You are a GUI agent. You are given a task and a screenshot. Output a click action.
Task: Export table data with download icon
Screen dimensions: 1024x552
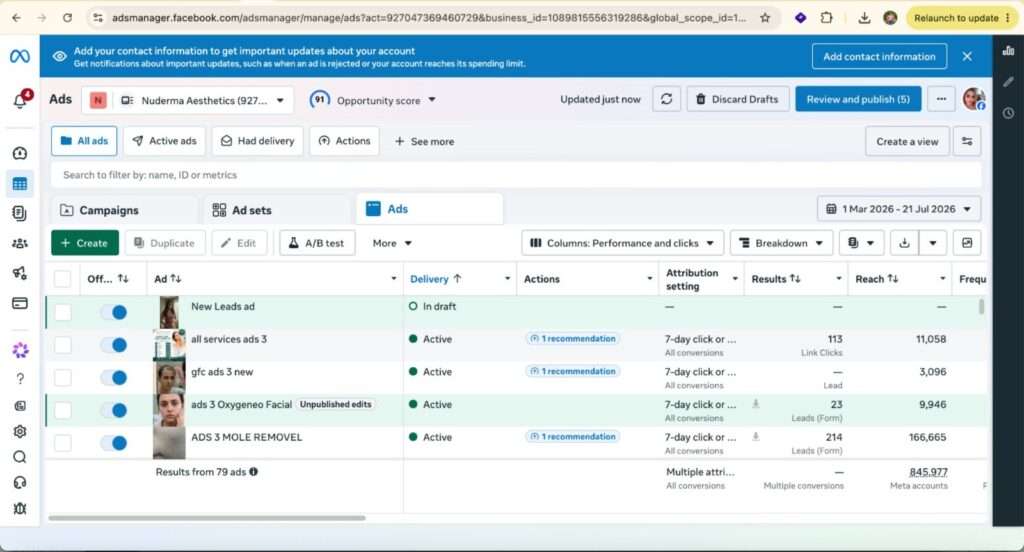pyautogui.click(x=904, y=243)
